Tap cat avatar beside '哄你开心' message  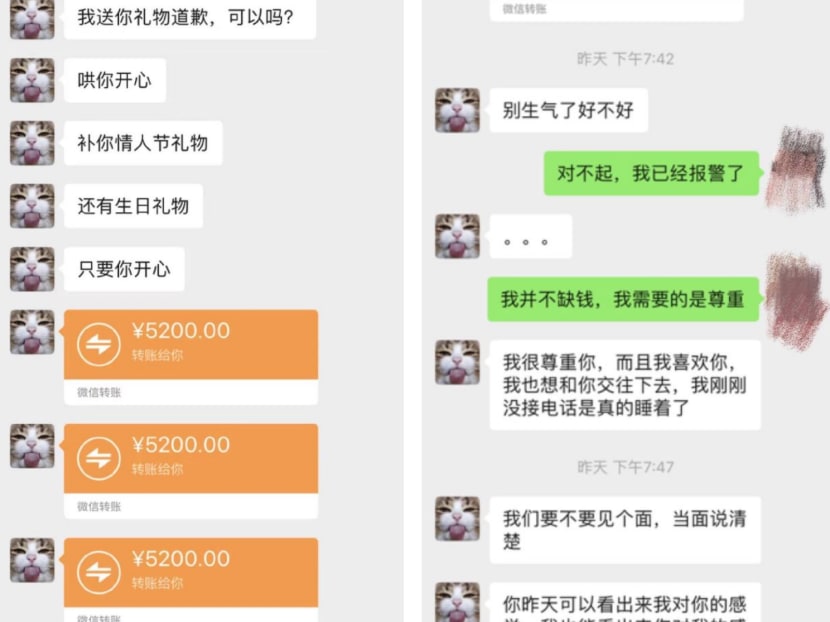(32, 80)
